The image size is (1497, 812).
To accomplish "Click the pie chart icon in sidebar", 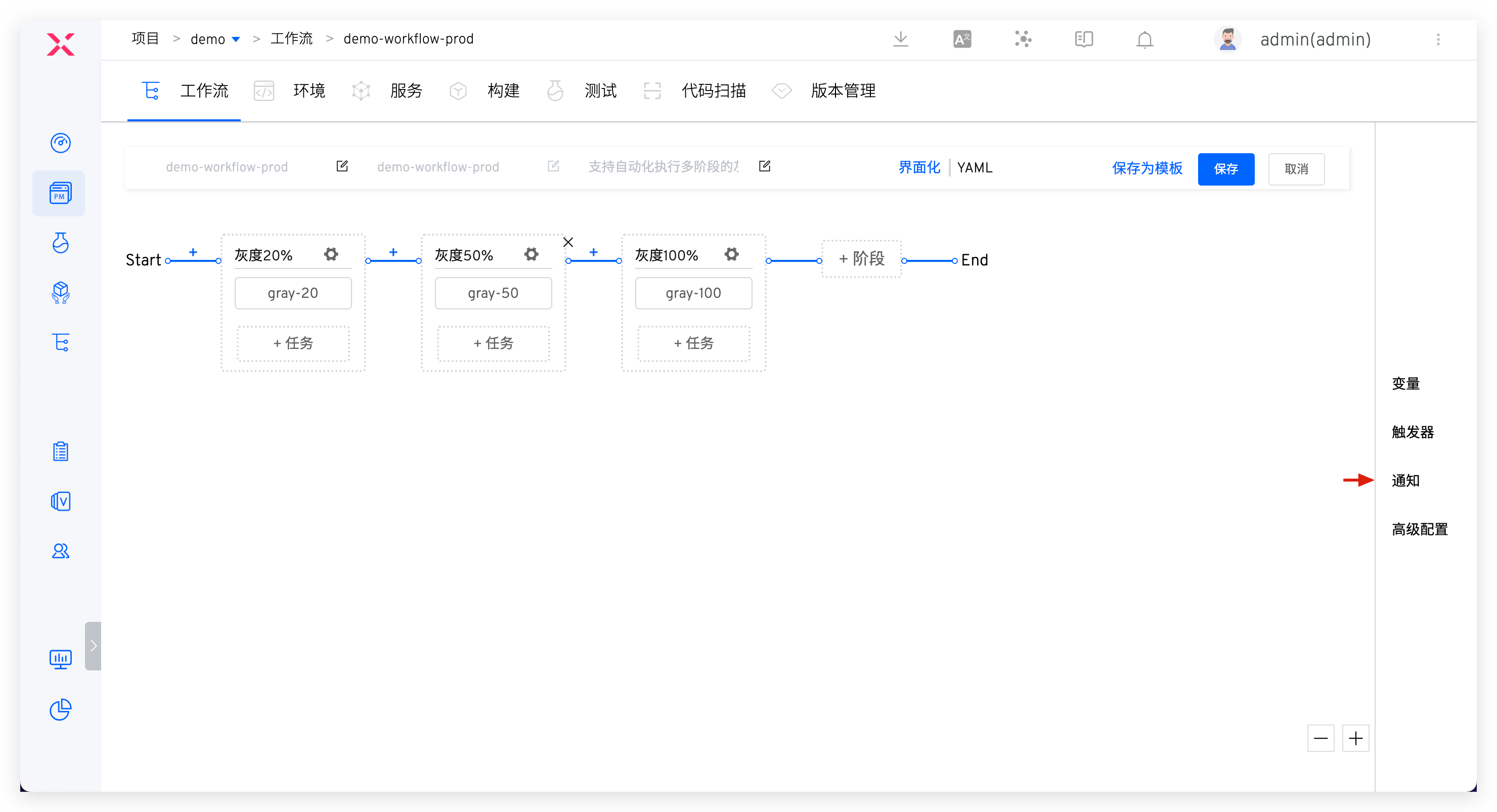I will click(x=61, y=710).
